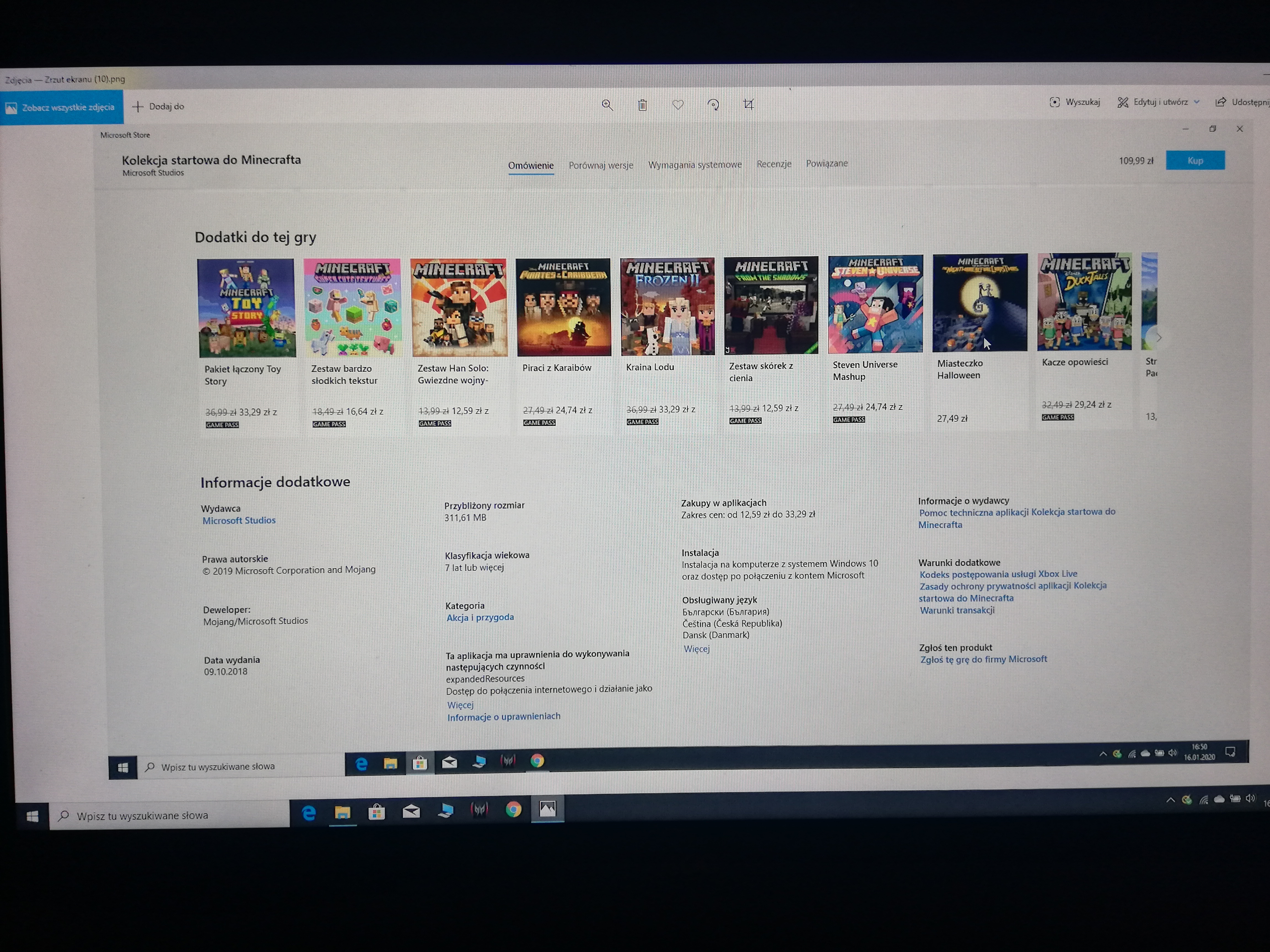The width and height of the screenshot is (1270, 952).
Task: Click Photos app icon on the outer taskbar
Action: click(x=548, y=808)
